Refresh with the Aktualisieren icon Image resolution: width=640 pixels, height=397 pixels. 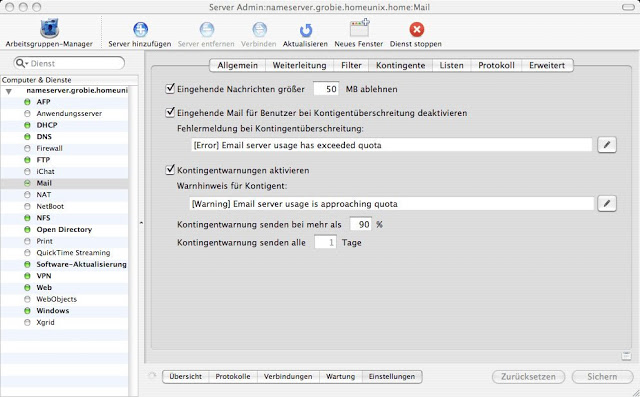click(305, 30)
